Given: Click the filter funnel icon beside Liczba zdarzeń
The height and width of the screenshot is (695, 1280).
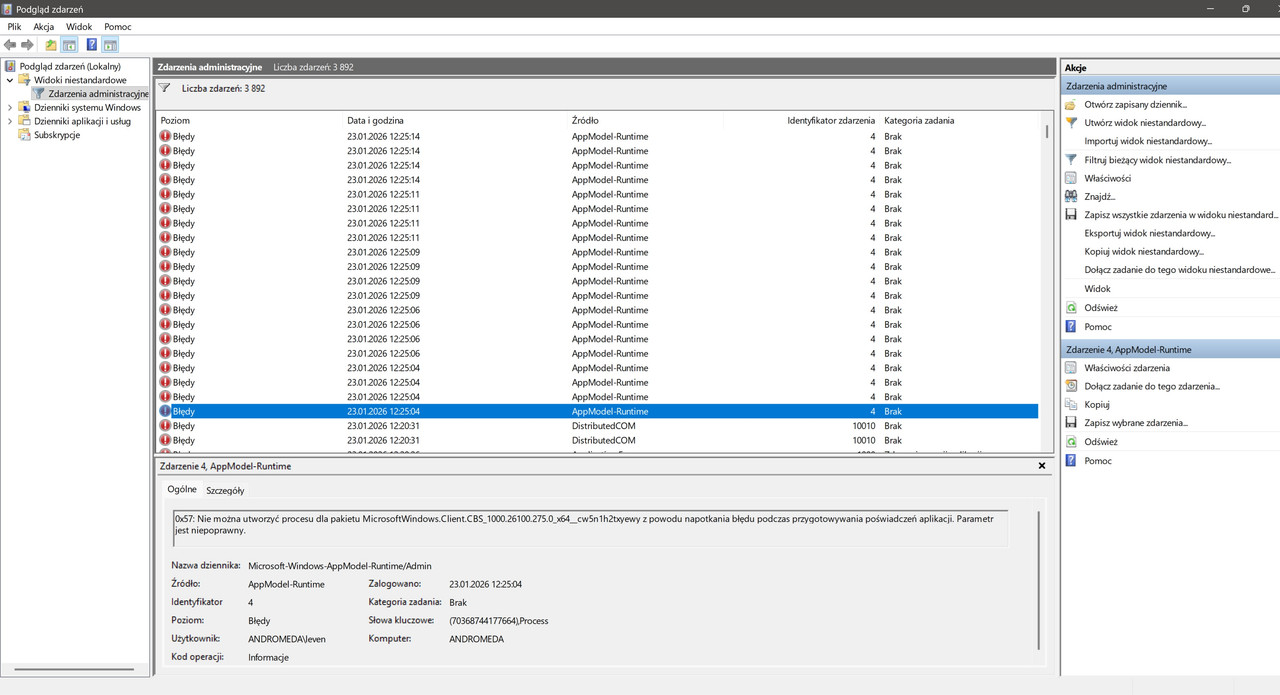Looking at the screenshot, I should coord(165,88).
